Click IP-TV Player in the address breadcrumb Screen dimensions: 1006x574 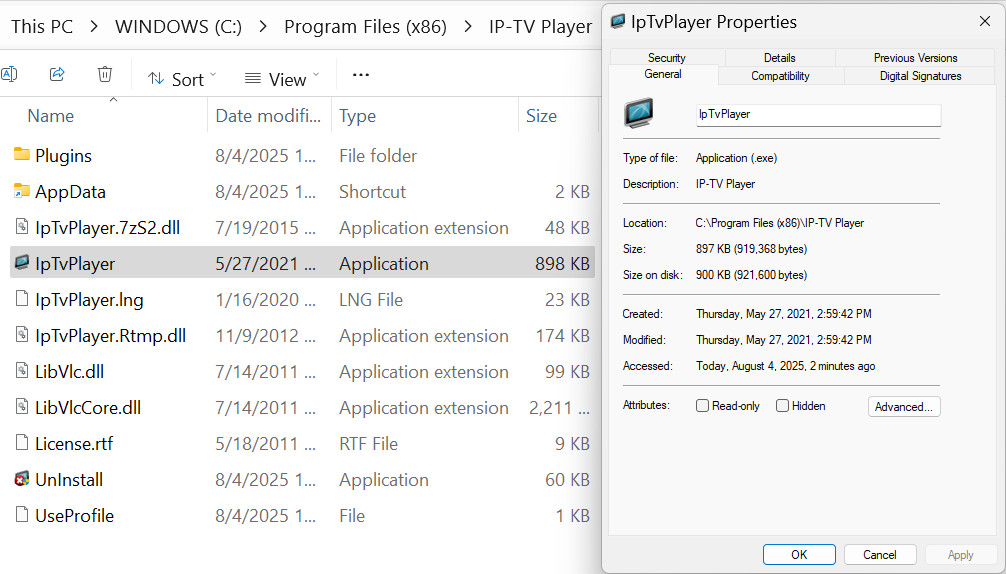[540, 26]
